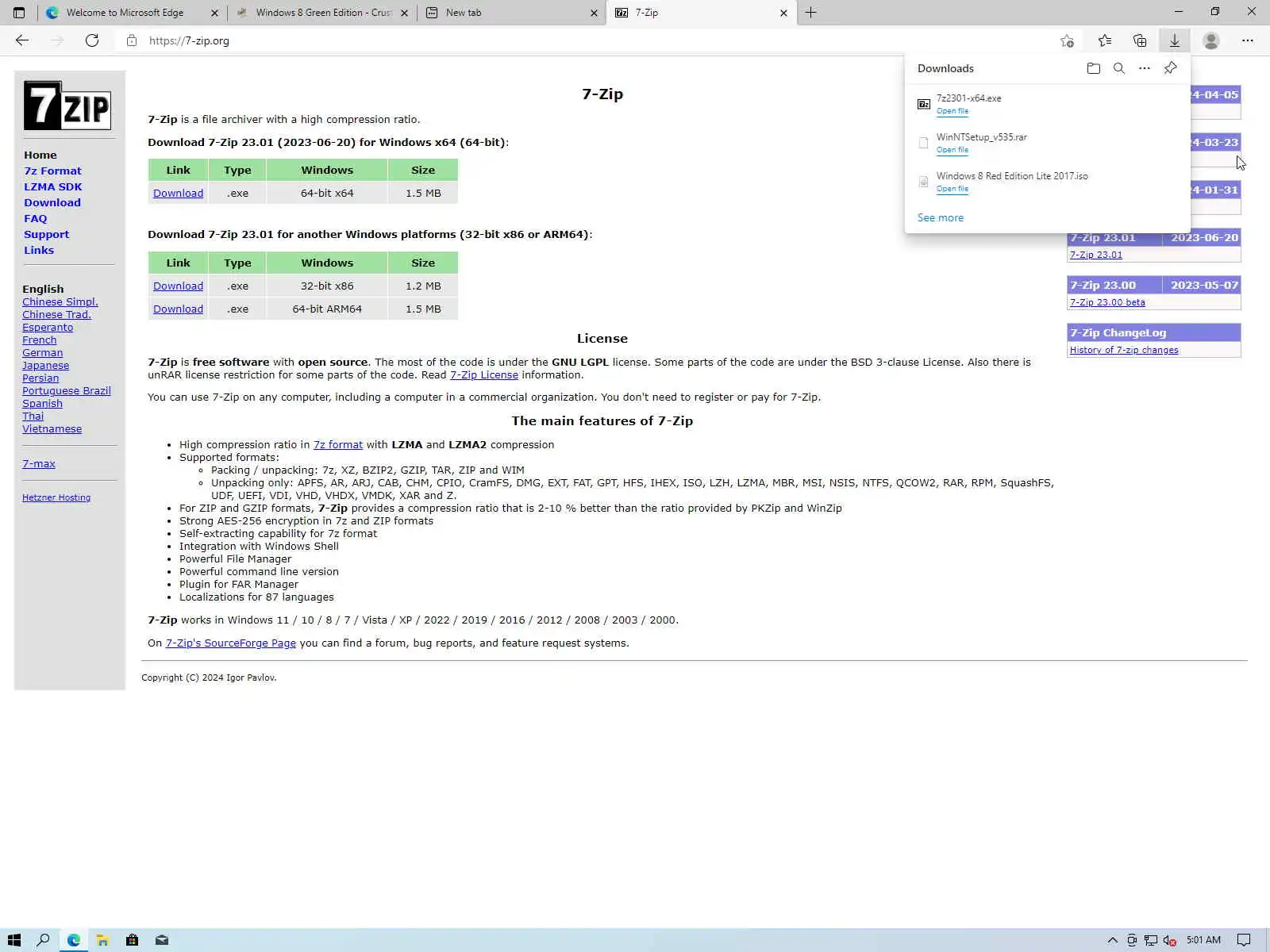The image size is (1270, 952).
Task: Download the 64-bit ARM64 installer
Action: point(178,309)
